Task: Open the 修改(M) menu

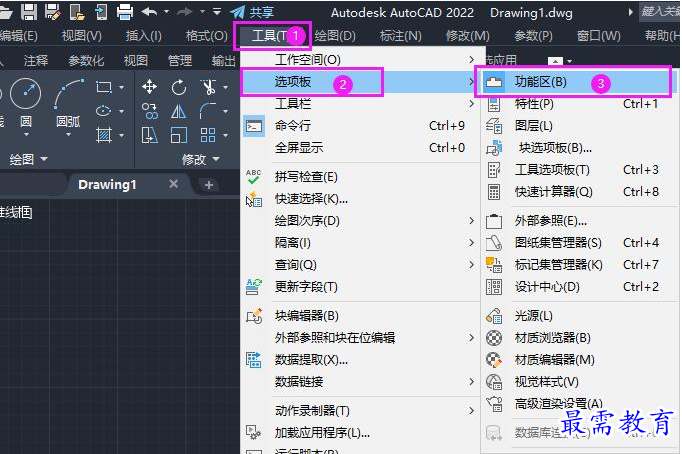Action: 468,36
